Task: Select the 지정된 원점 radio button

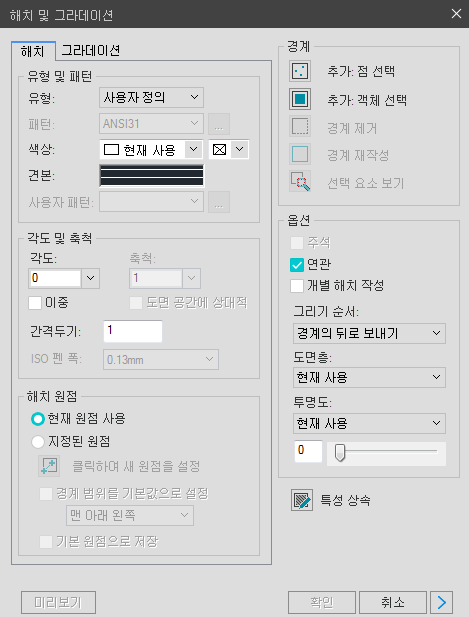Action: point(38,442)
